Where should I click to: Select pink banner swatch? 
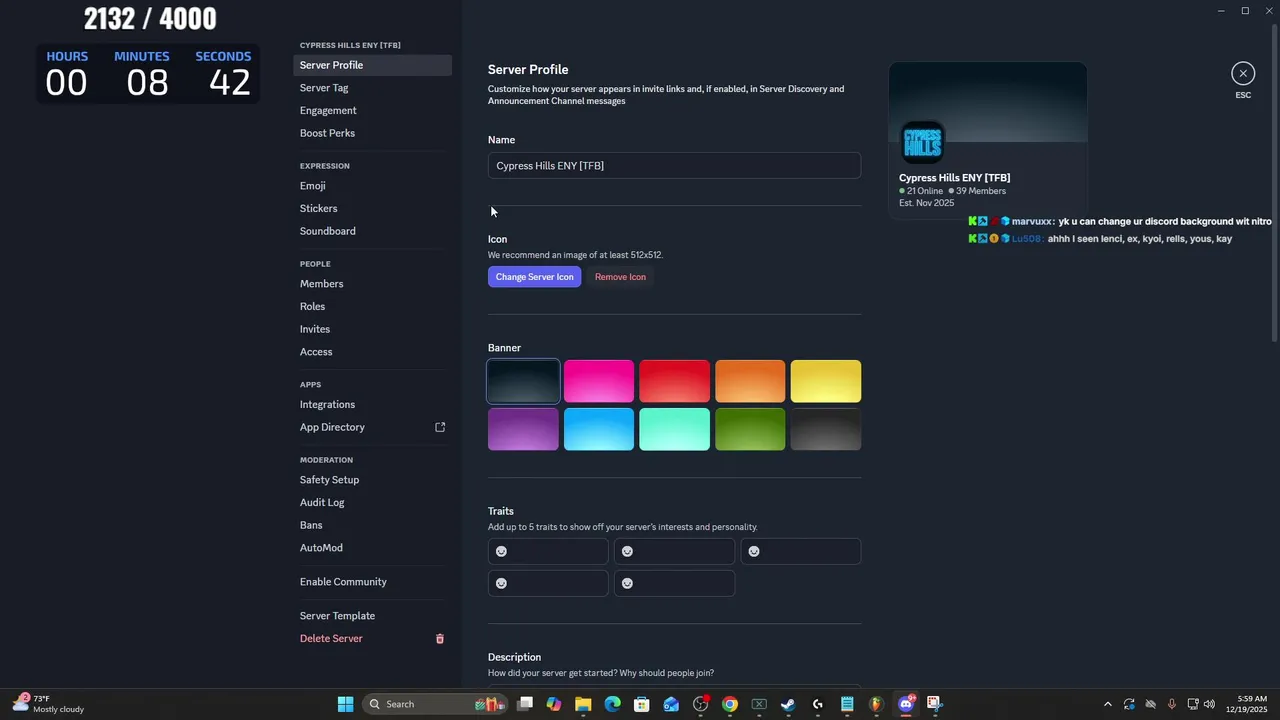click(599, 381)
